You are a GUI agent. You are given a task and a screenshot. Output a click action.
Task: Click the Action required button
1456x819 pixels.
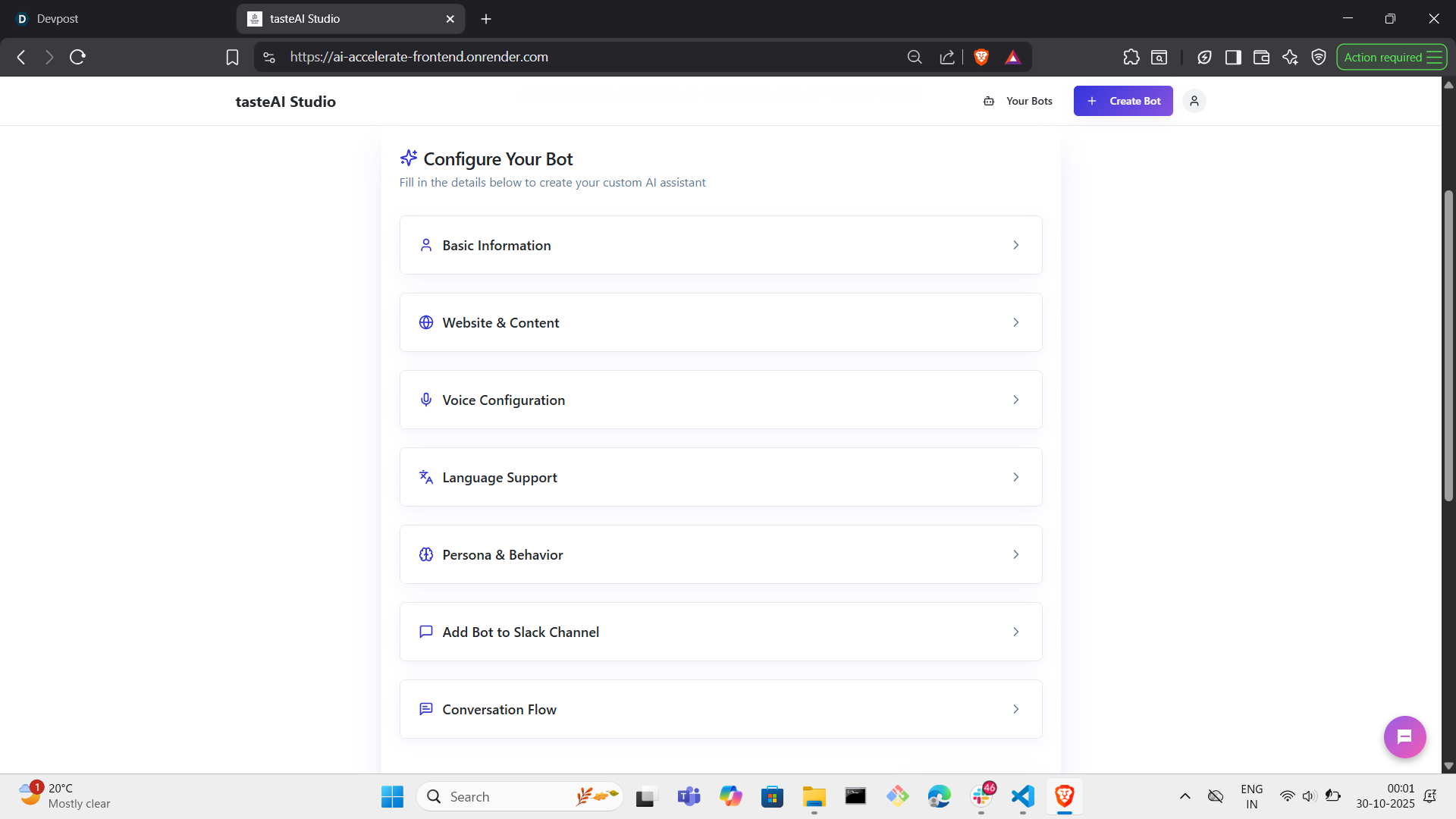coord(1391,57)
